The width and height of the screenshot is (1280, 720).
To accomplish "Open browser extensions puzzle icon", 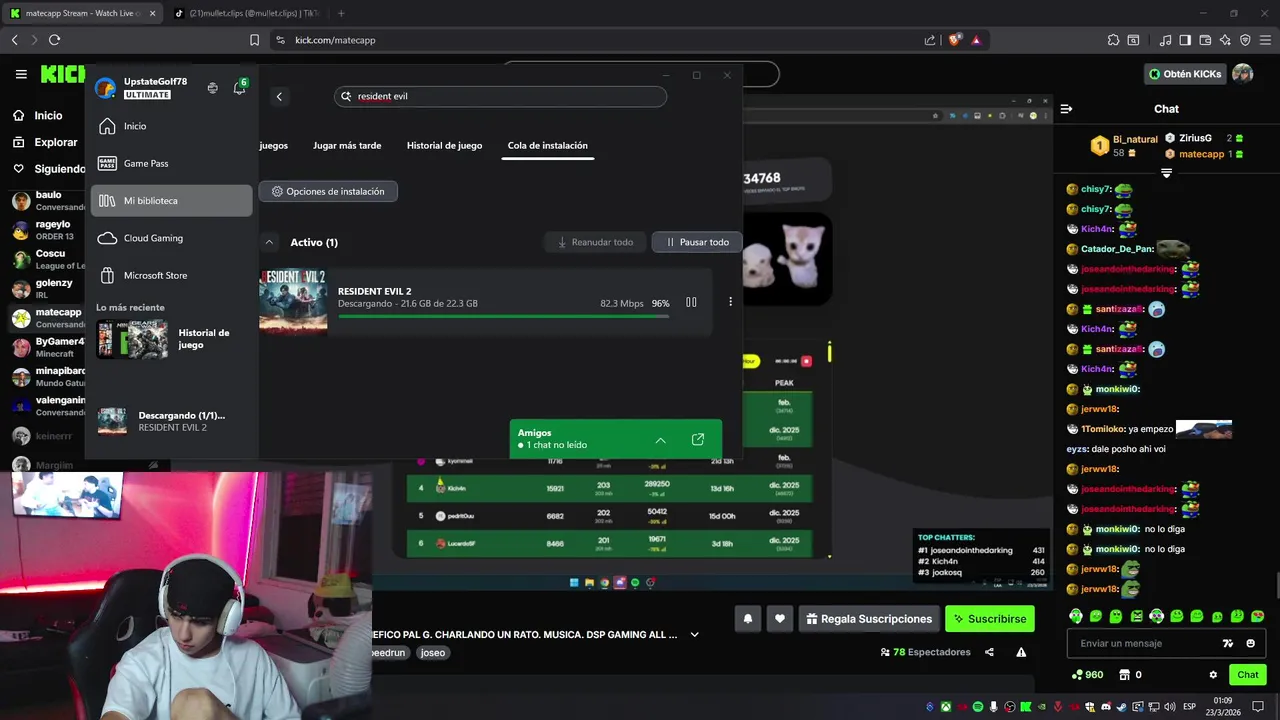I will point(1113,40).
